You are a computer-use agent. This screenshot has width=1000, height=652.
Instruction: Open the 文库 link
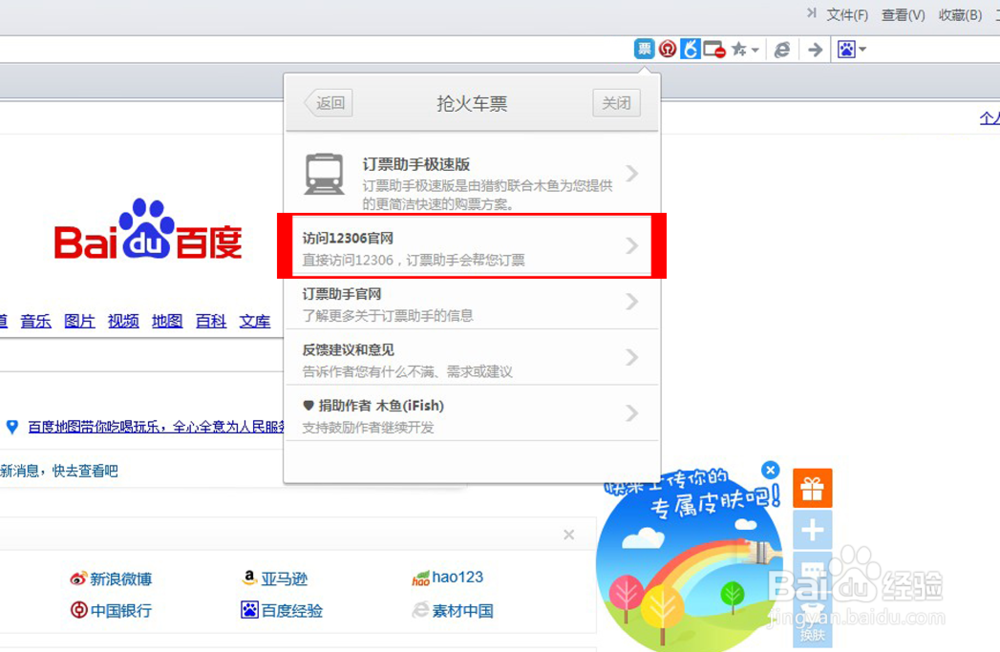tap(255, 321)
